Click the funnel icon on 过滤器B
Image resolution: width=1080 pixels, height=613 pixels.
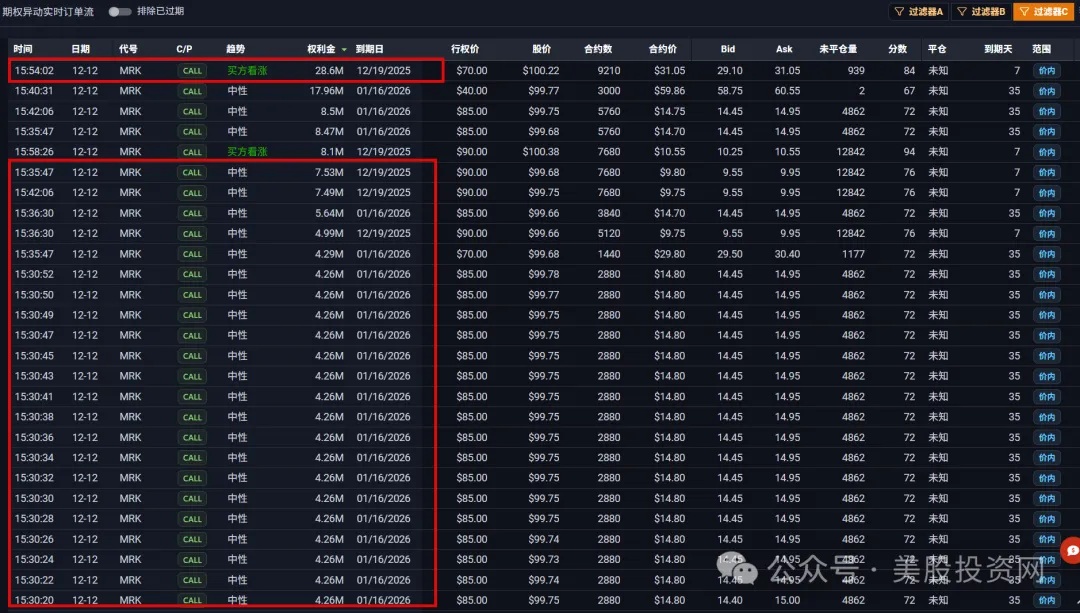962,12
